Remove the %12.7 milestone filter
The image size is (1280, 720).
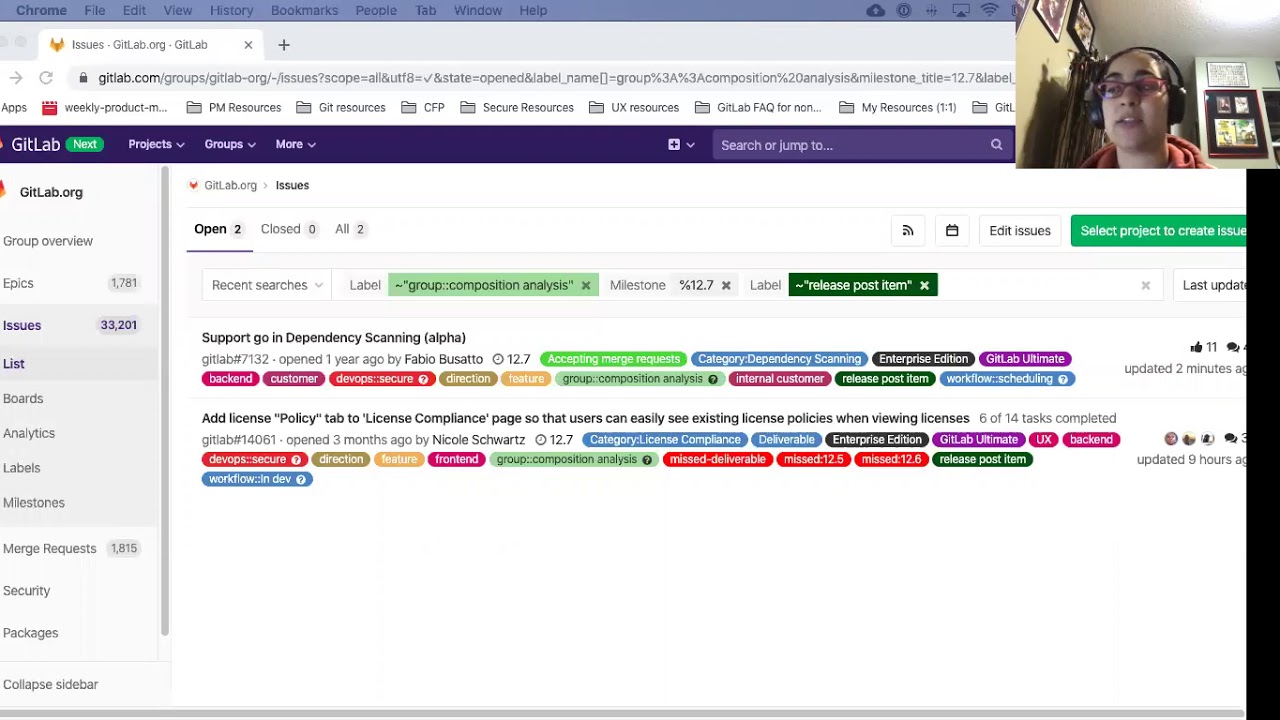(726, 286)
